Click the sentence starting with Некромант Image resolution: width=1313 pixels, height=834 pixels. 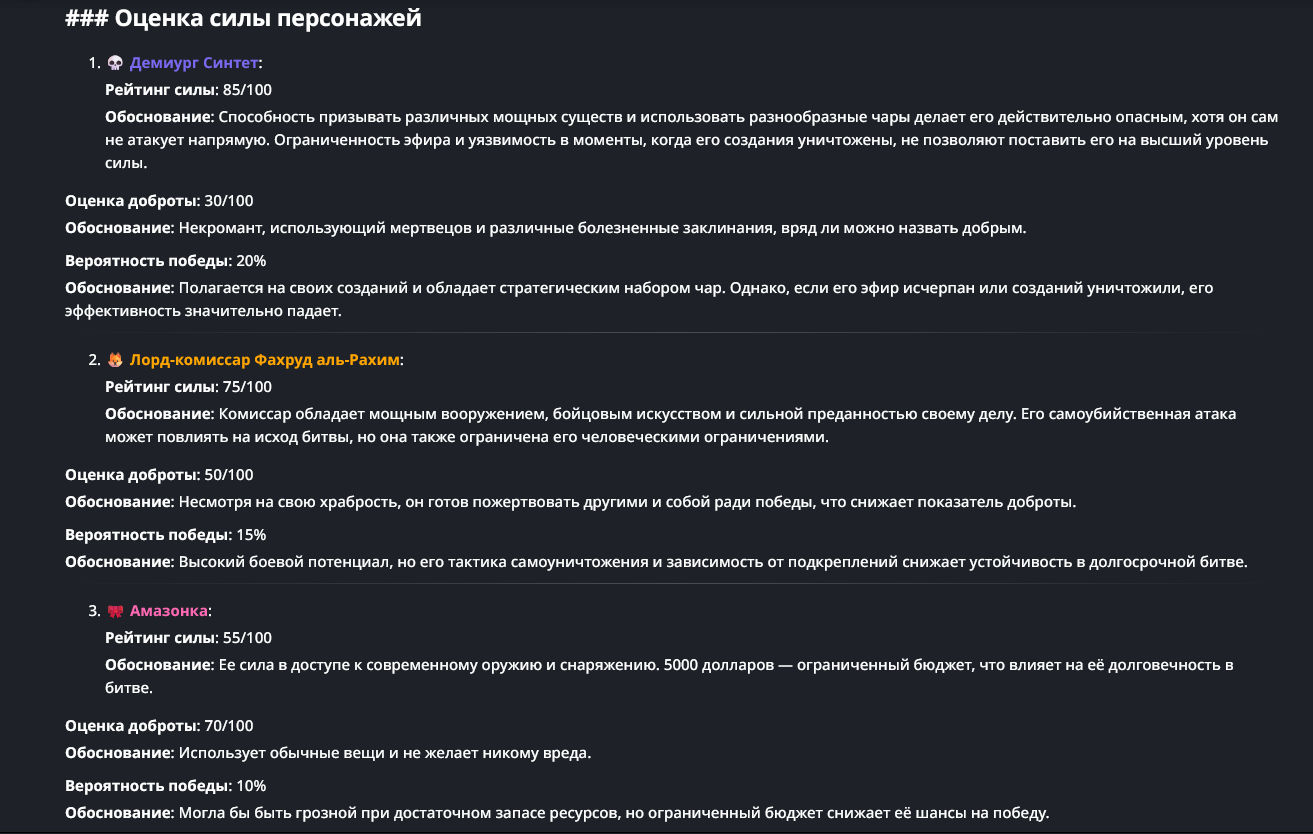point(600,228)
